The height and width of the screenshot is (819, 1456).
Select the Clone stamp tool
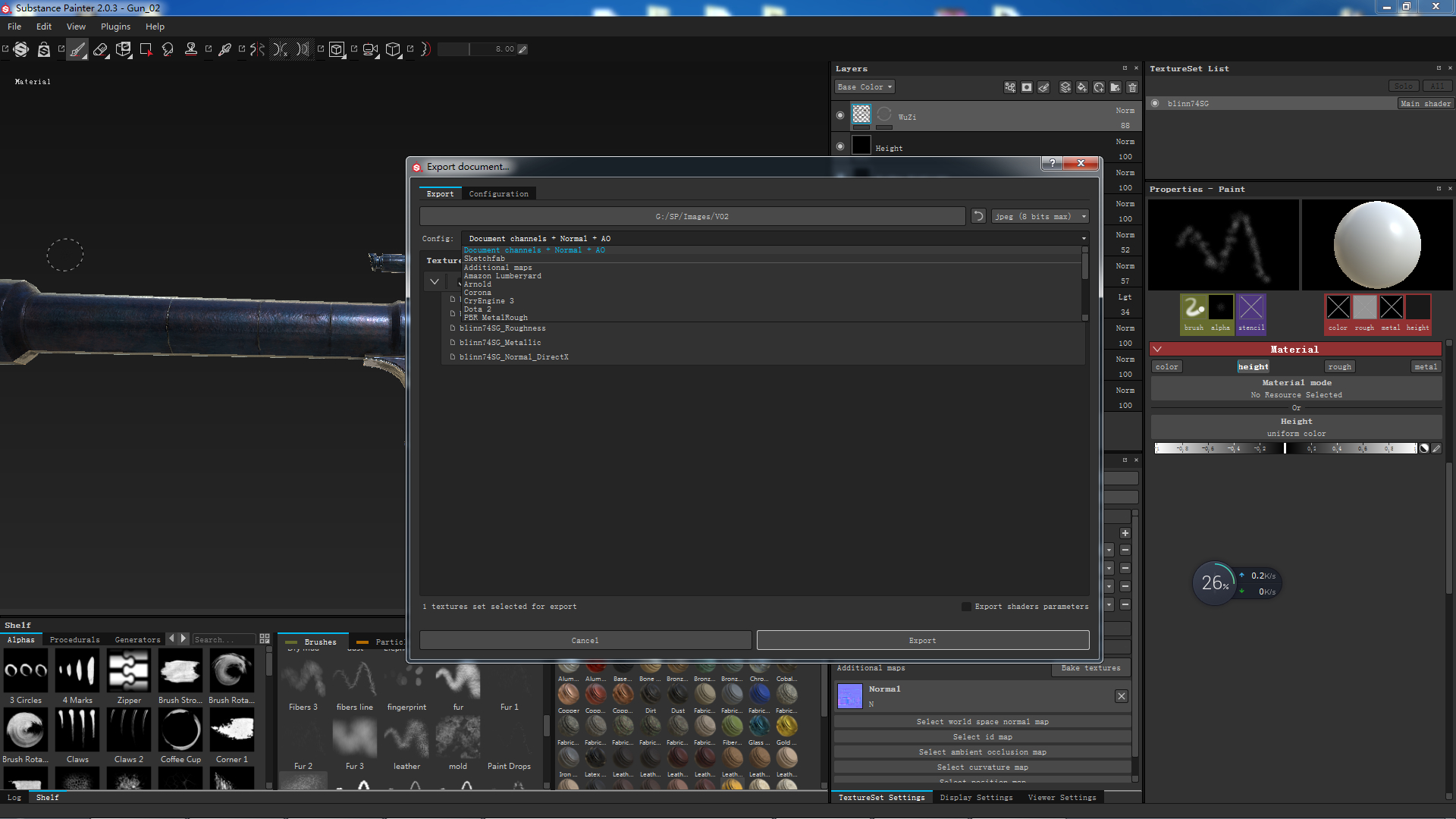click(191, 49)
